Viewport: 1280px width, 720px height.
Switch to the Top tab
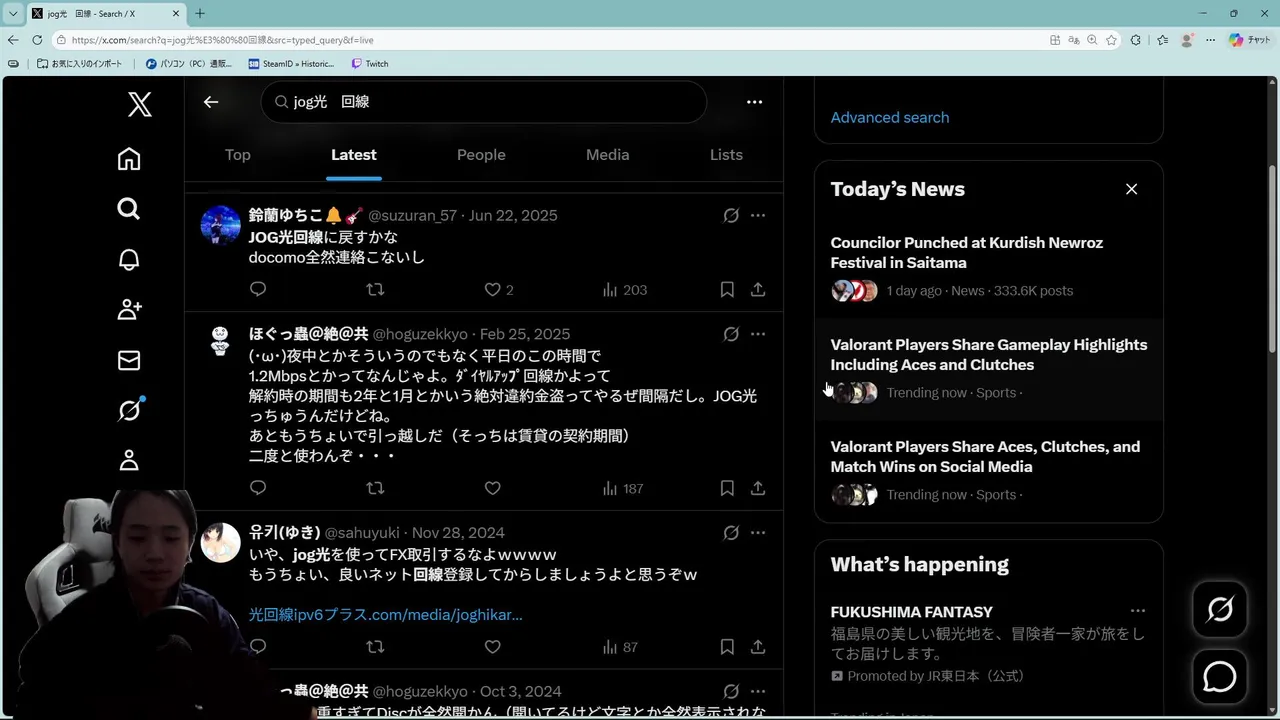tap(238, 155)
